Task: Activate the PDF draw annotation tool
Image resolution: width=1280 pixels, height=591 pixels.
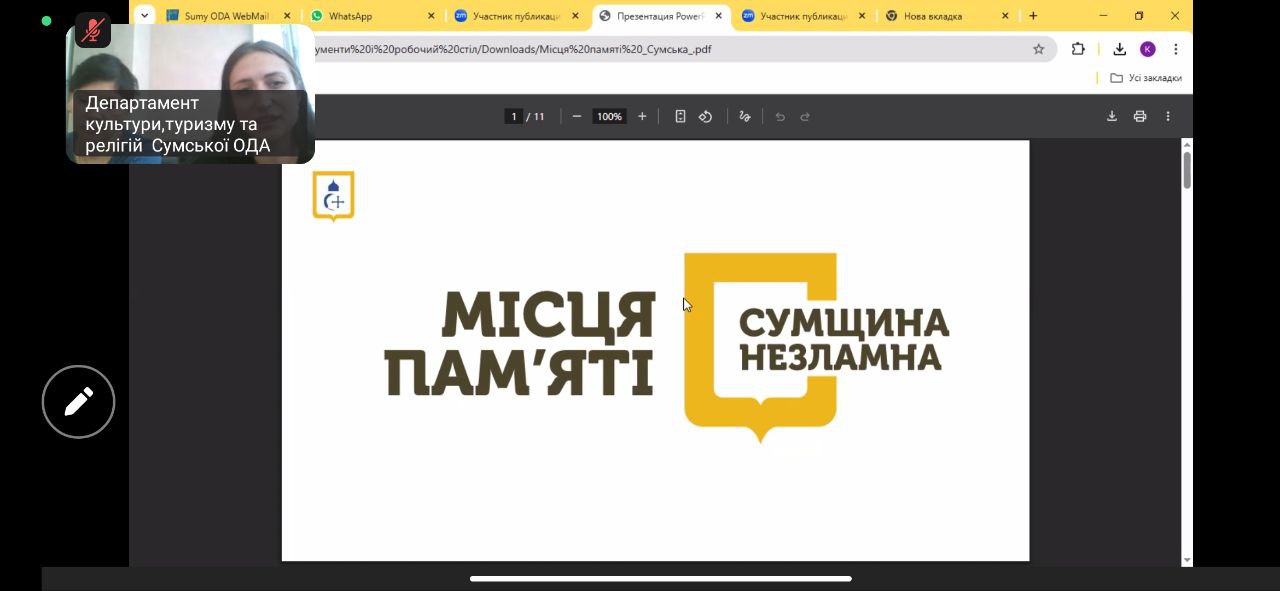Action: coord(744,116)
